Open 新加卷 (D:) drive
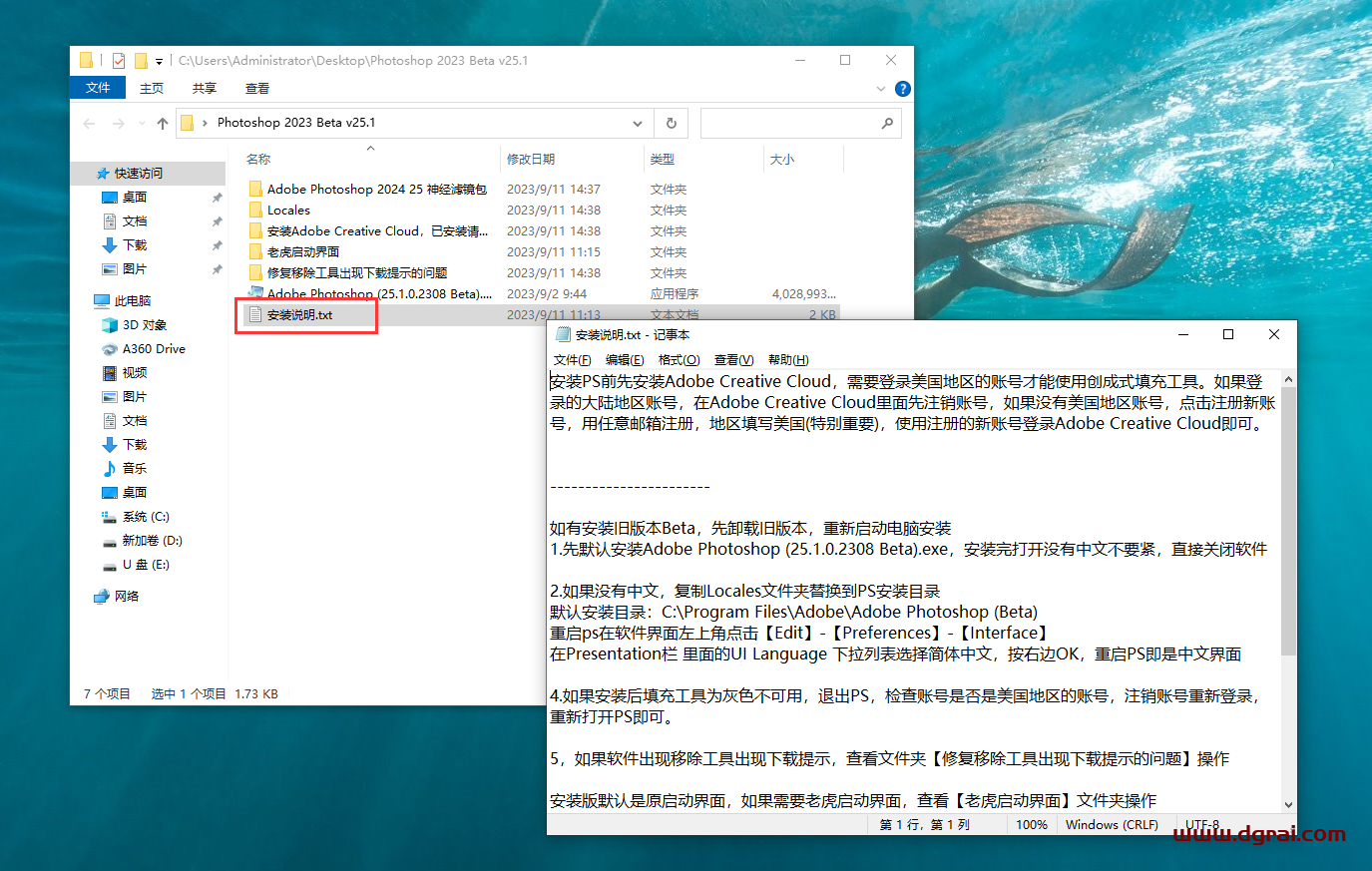This screenshot has height=871, width=1372. click(152, 540)
